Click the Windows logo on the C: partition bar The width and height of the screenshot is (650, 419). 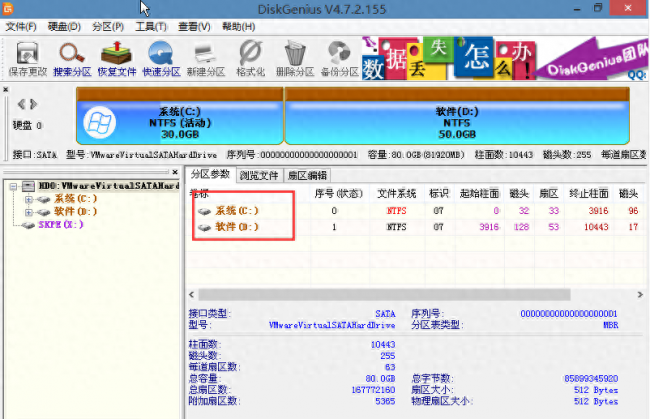pos(99,123)
